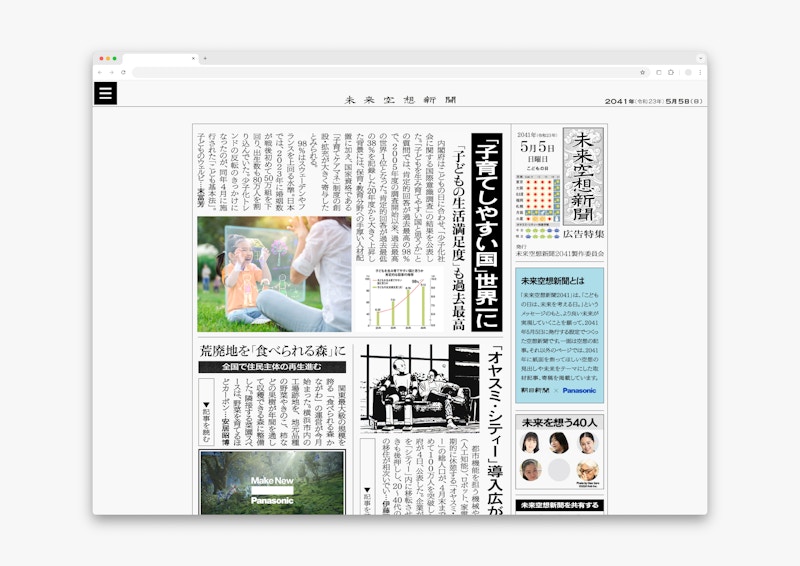This screenshot has height=566, width=800.
Task: Bookmark page using the star icon
Action: click(x=642, y=72)
